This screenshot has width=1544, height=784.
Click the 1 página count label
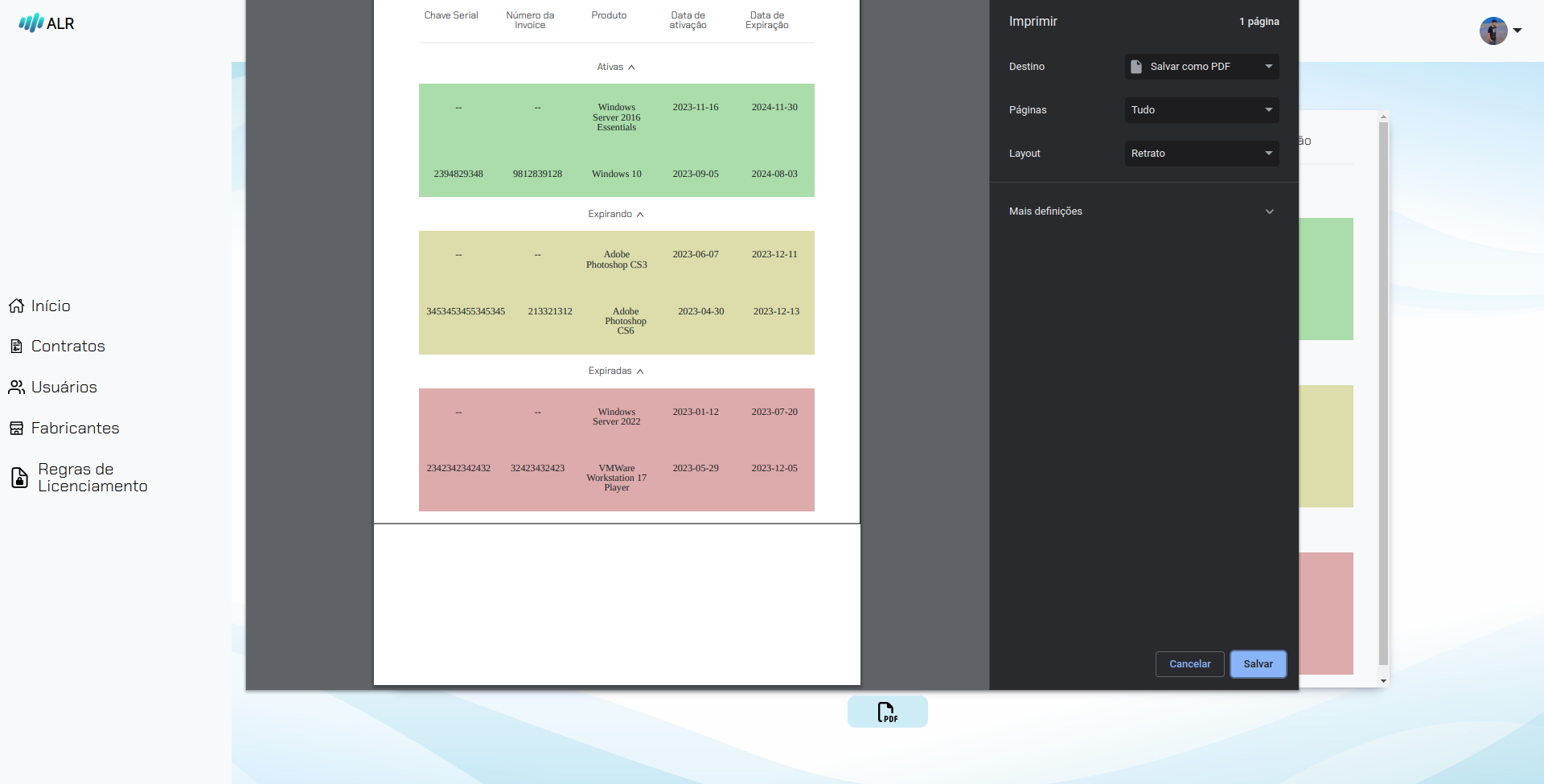click(1259, 22)
